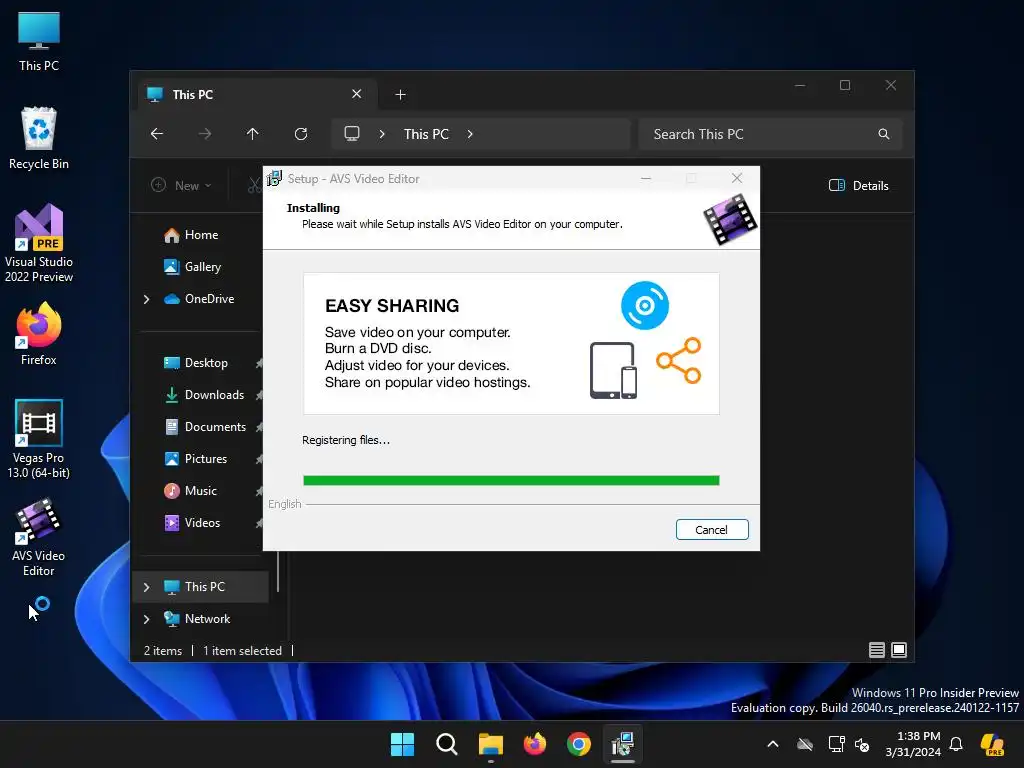Image resolution: width=1024 pixels, height=768 pixels.
Task: Open the Windows Start menu
Action: point(402,744)
